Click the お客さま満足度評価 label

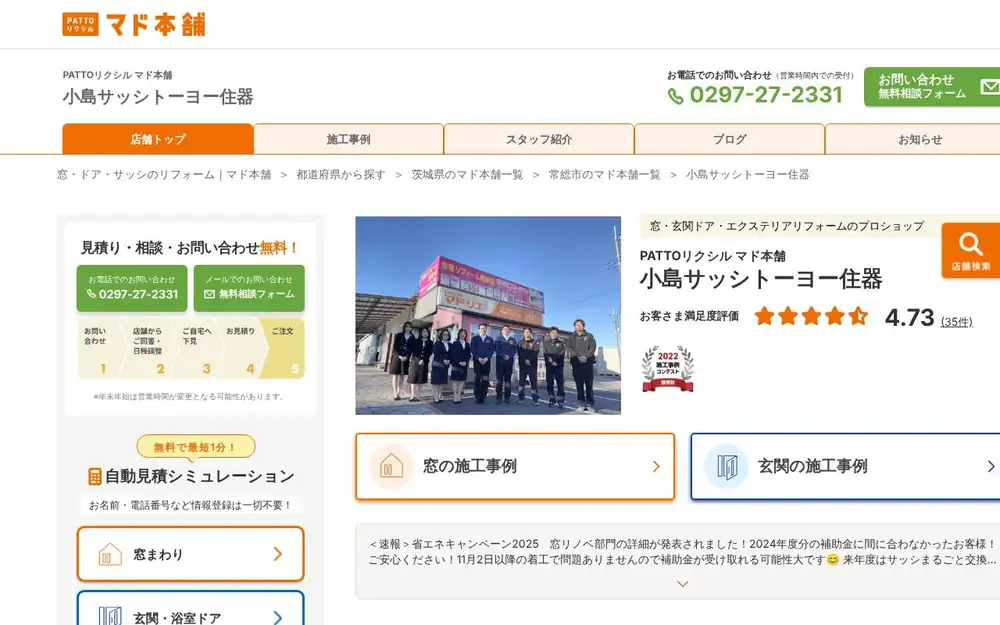(689, 316)
